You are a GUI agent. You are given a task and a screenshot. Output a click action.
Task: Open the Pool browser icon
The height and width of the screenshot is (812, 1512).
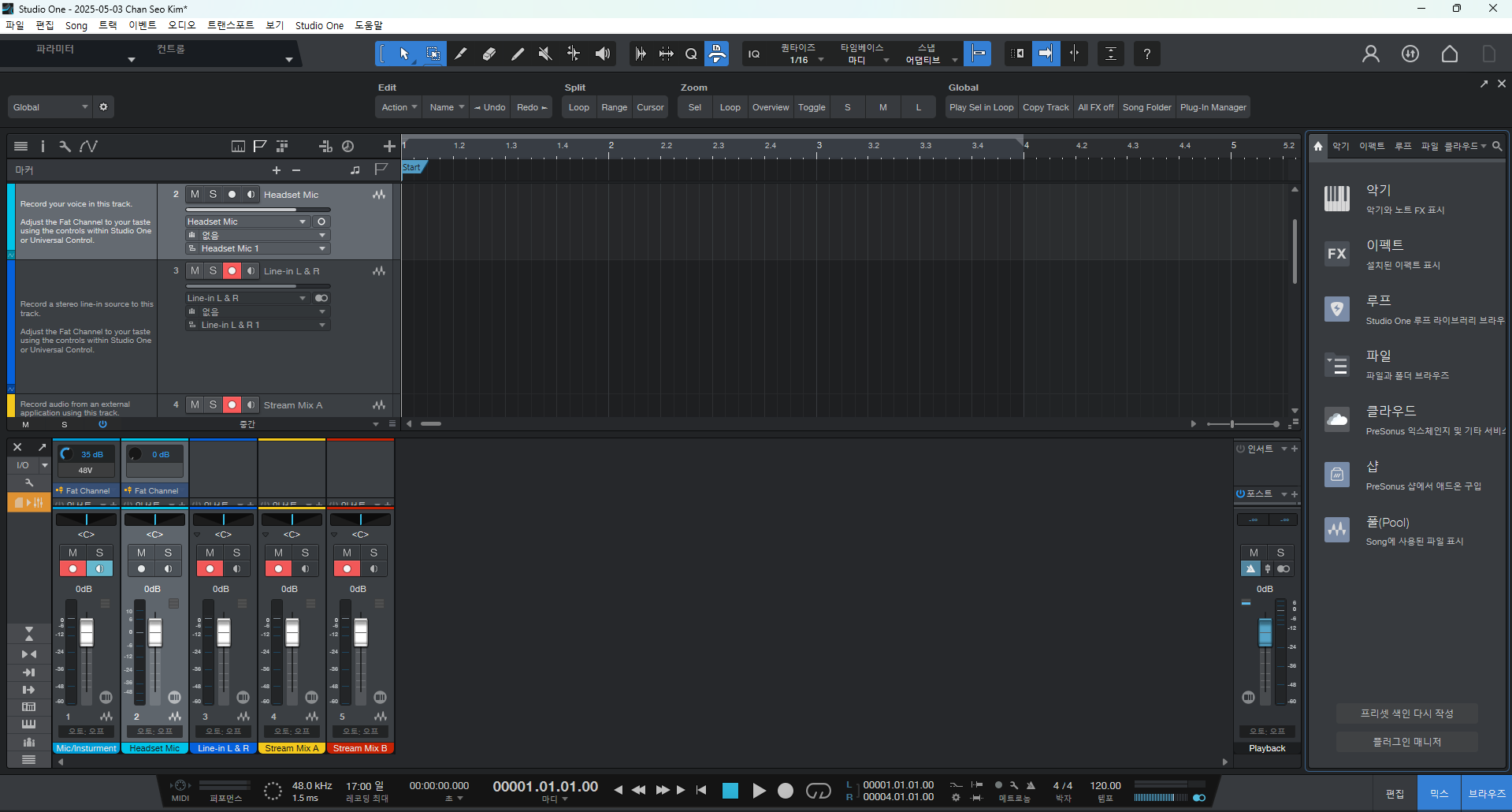[1337, 529]
